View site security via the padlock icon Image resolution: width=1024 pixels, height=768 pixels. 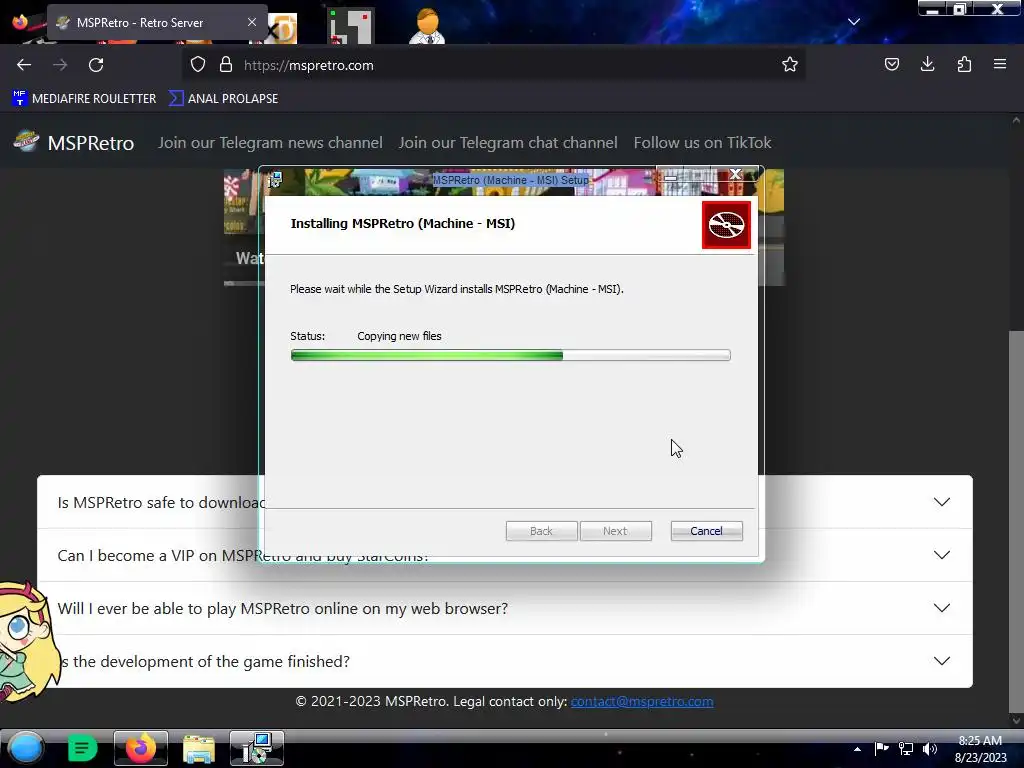point(226,65)
